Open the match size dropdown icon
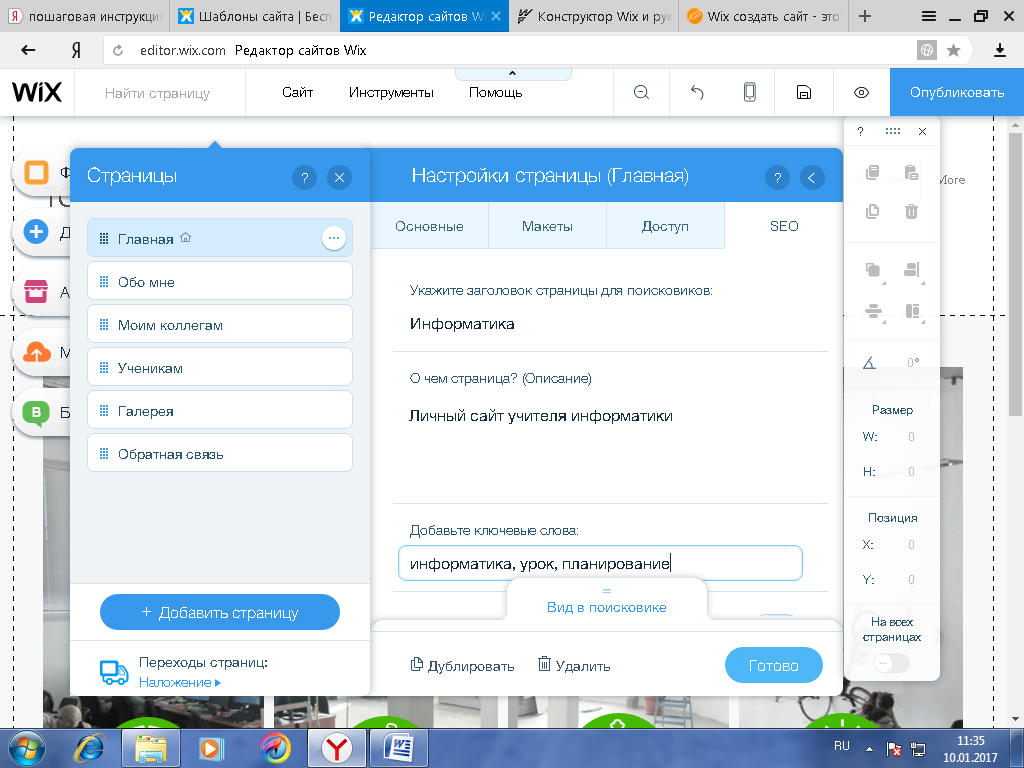Viewport: 1024px width, 768px height. (912, 311)
